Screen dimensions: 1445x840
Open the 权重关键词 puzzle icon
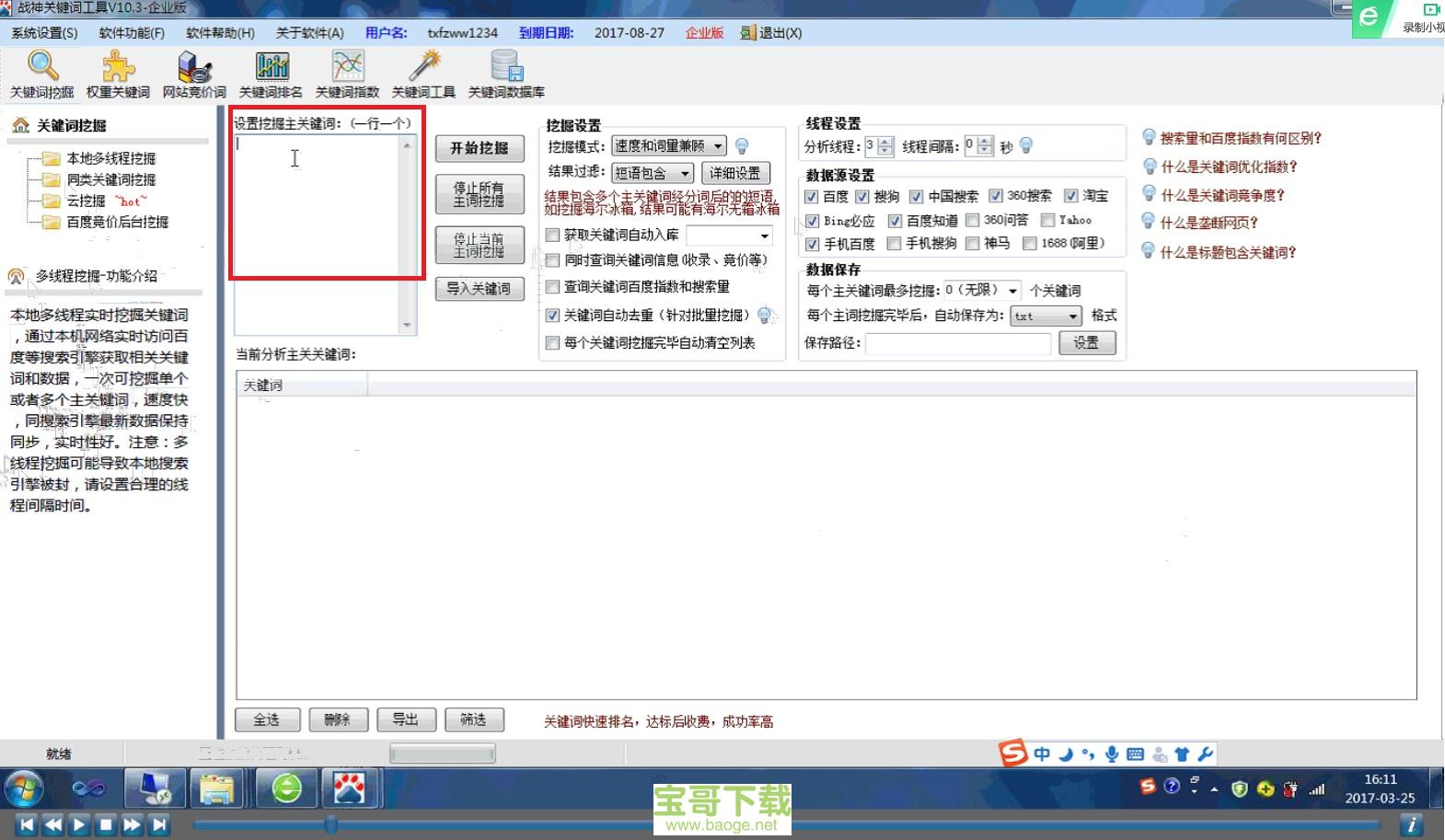click(118, 74)
